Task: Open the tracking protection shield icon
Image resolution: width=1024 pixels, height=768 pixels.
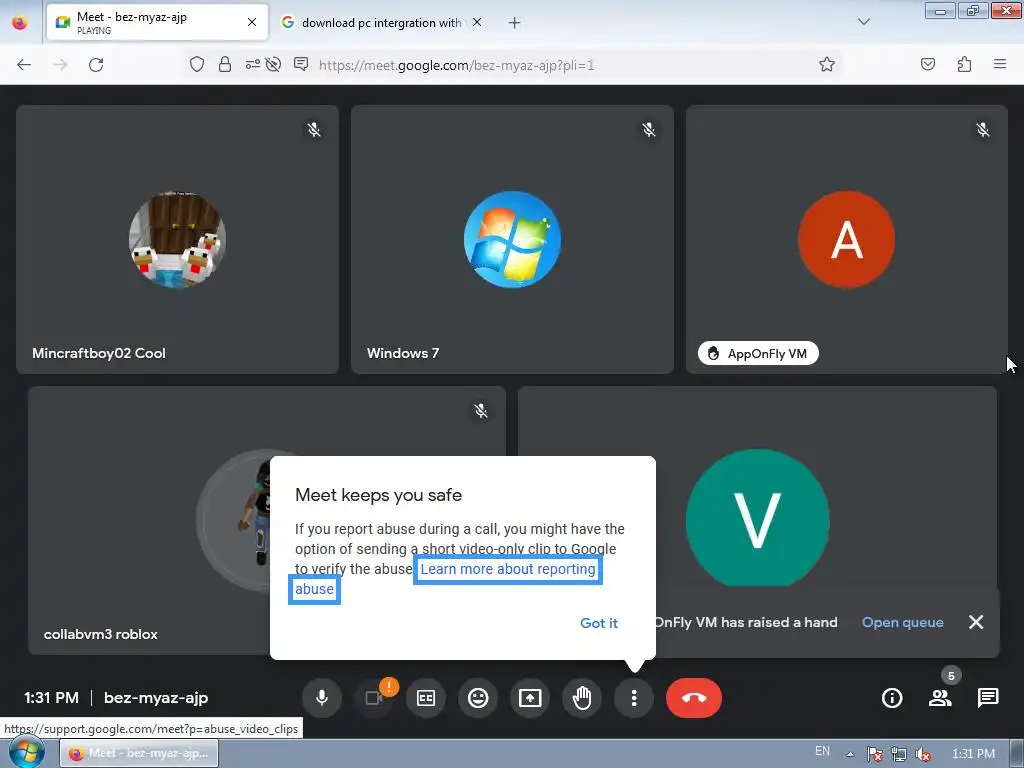Action: (197, 64)
